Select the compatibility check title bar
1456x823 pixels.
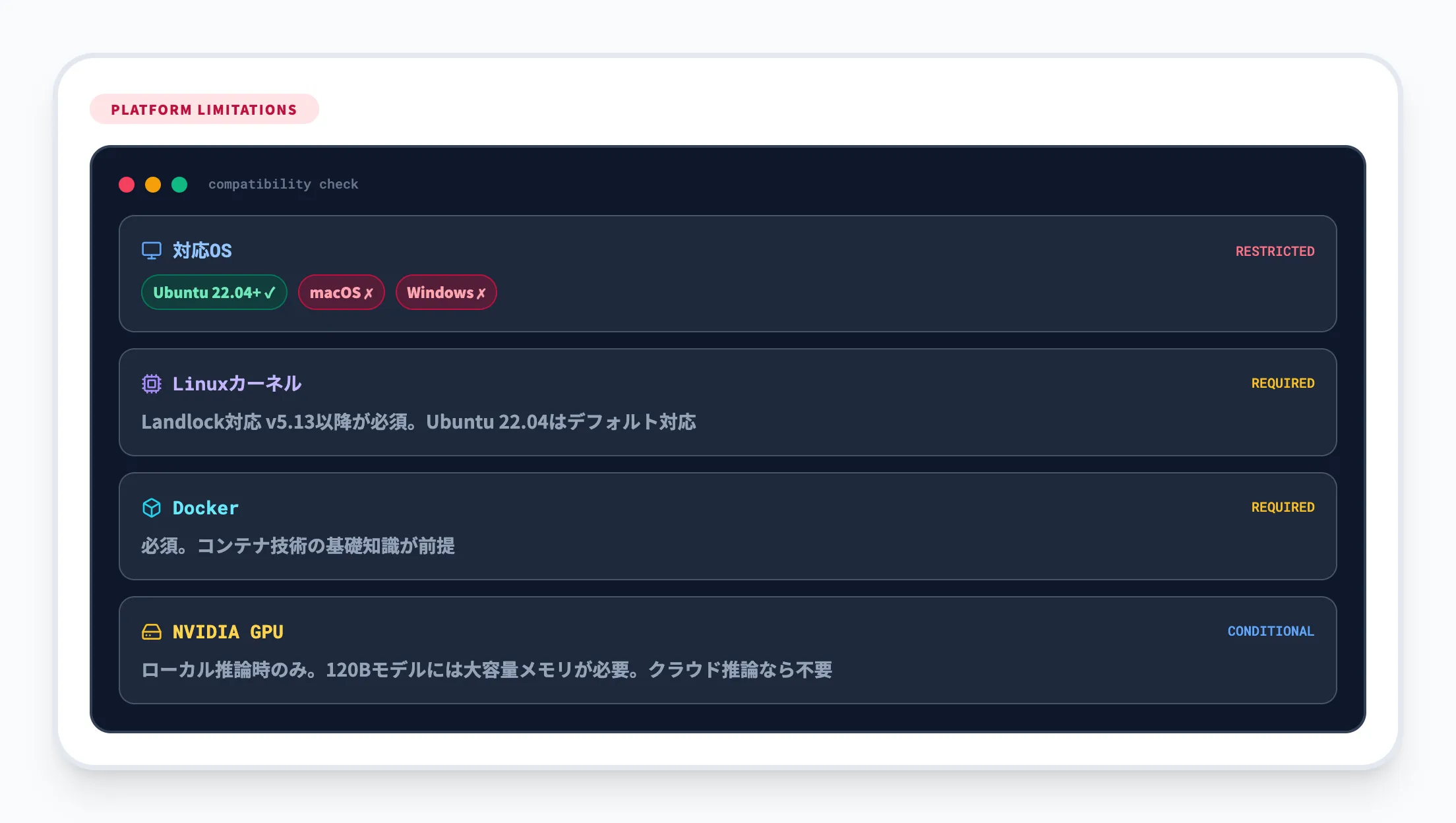[283, 184]
